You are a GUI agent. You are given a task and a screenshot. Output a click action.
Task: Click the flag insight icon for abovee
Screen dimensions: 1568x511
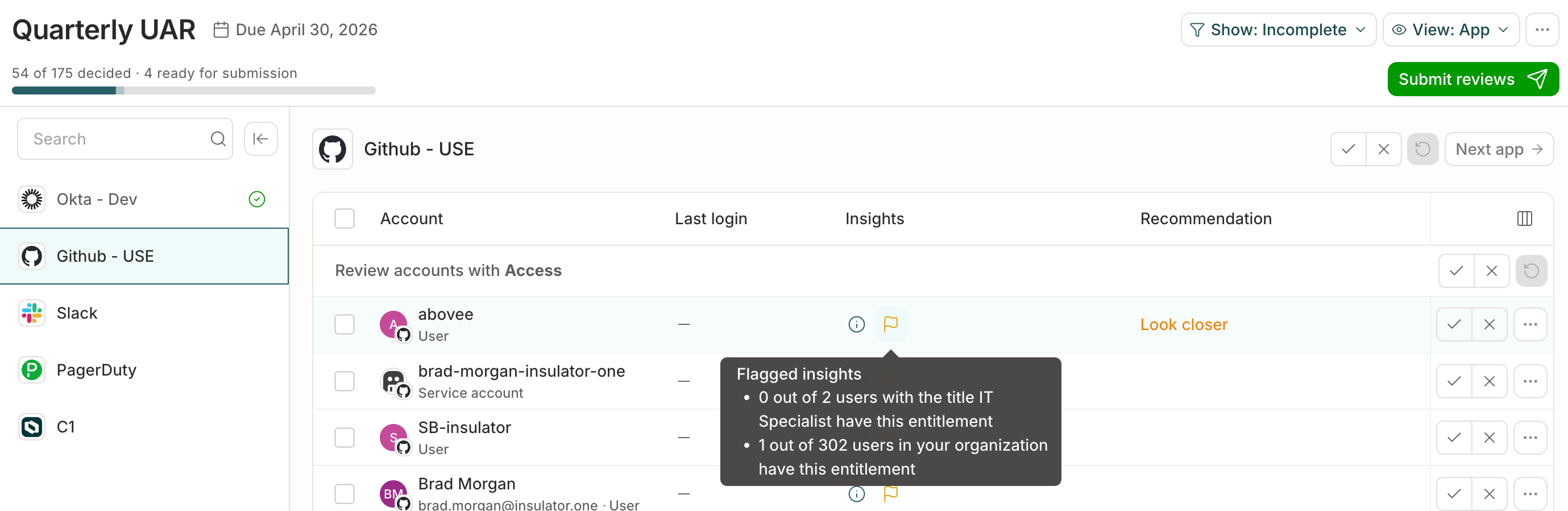click(890, 324)
